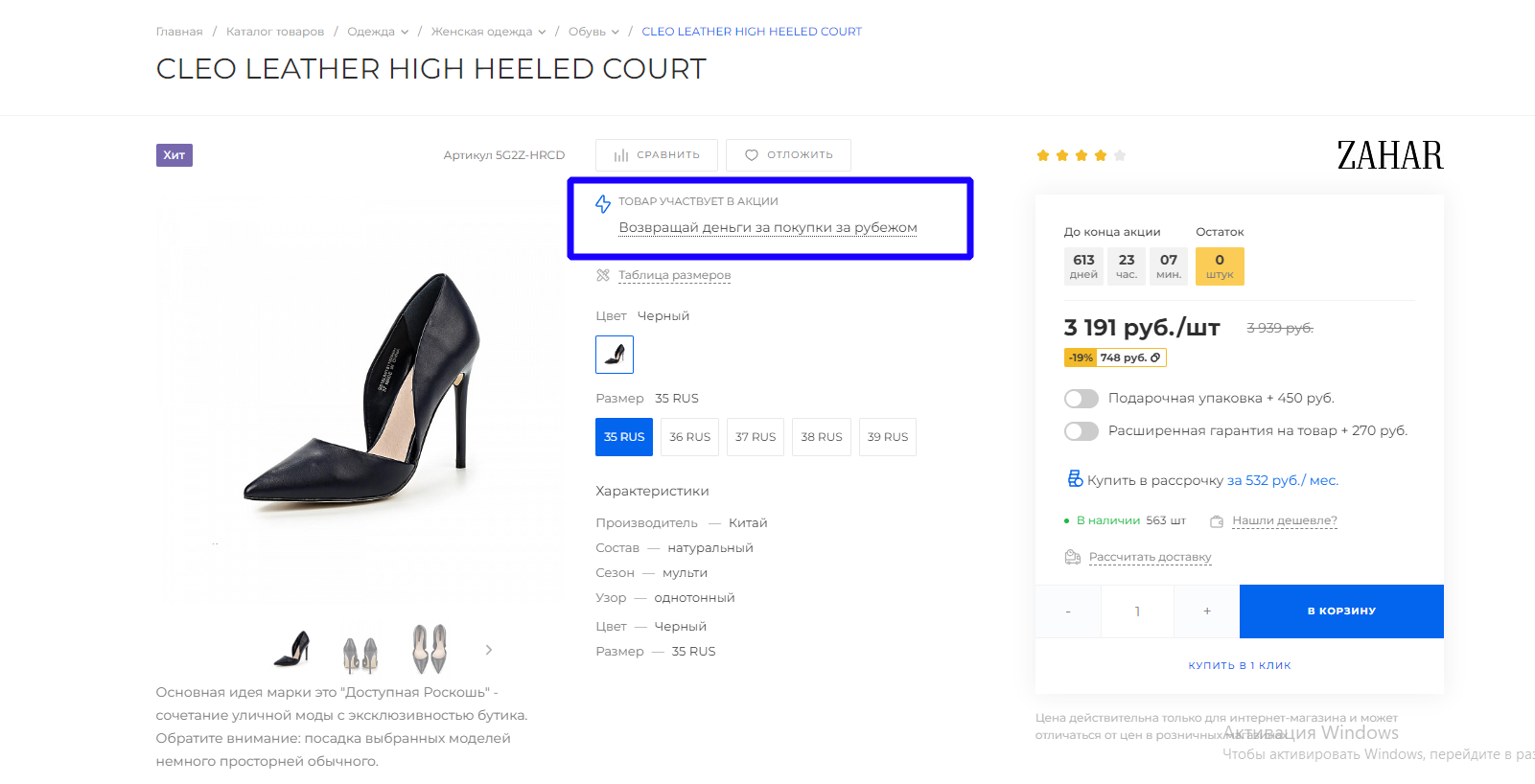Click the installment purchase icon

[1075, 479]
